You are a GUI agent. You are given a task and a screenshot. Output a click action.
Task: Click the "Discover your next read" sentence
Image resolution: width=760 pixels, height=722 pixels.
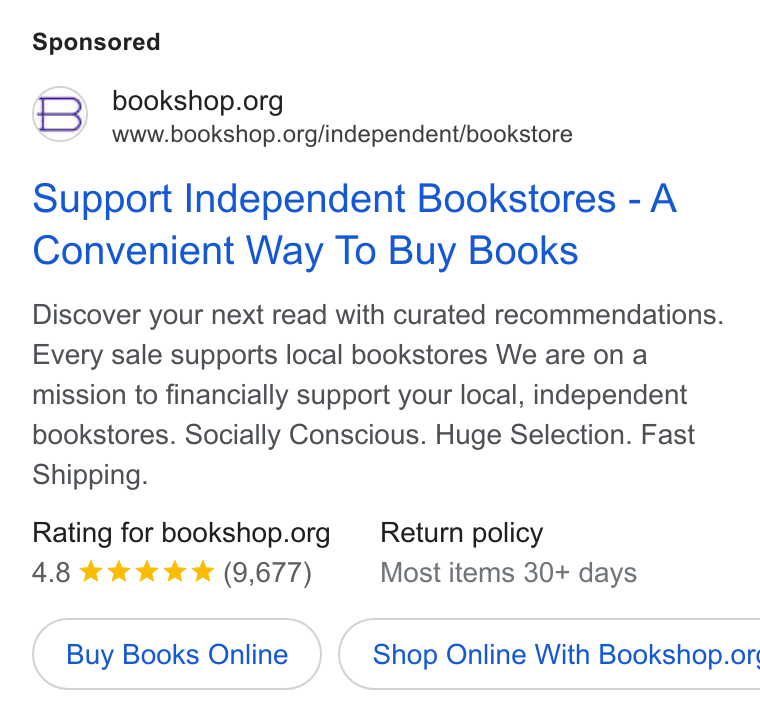378,315
